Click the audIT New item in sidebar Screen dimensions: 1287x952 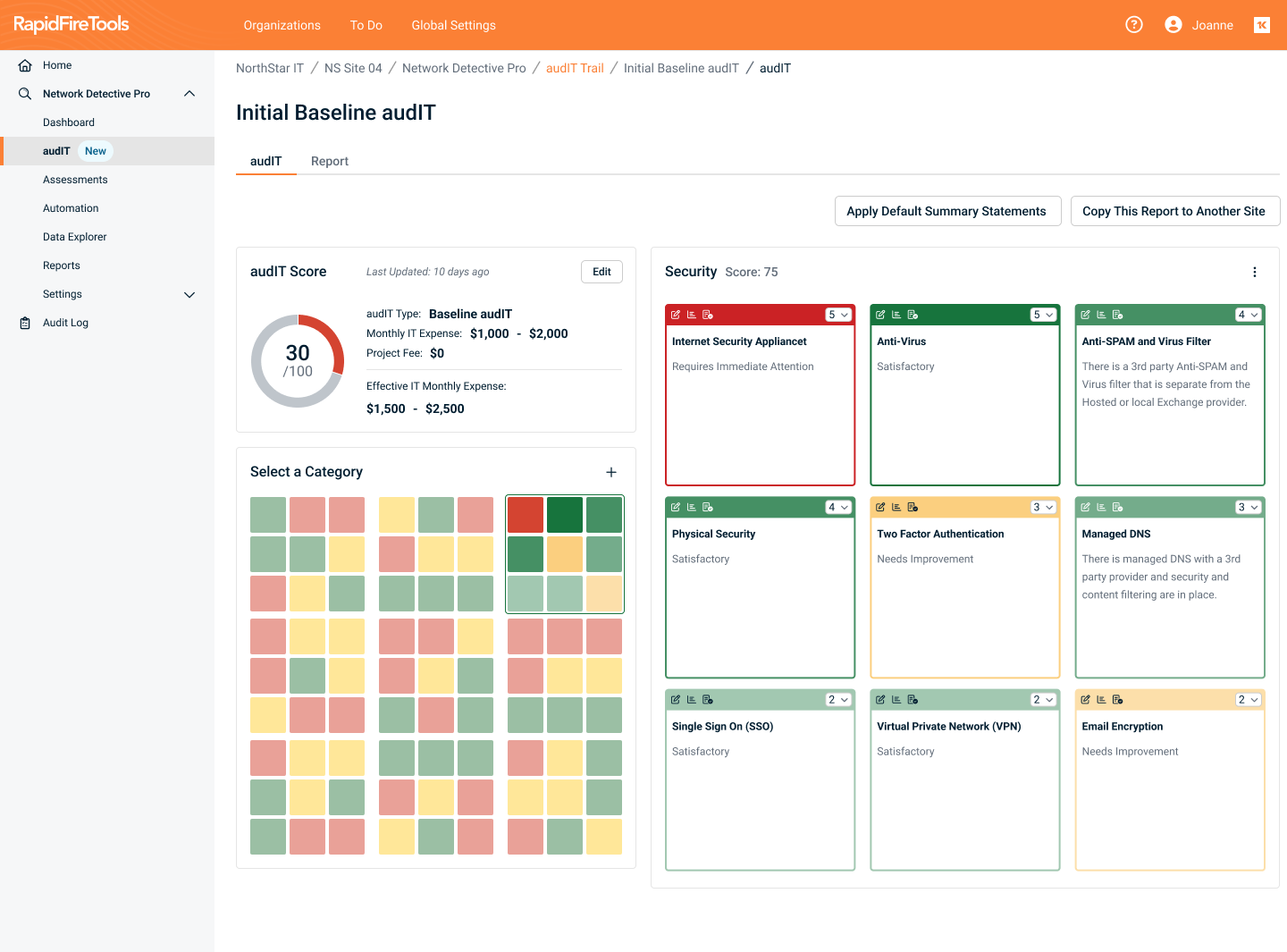(107, 151)
